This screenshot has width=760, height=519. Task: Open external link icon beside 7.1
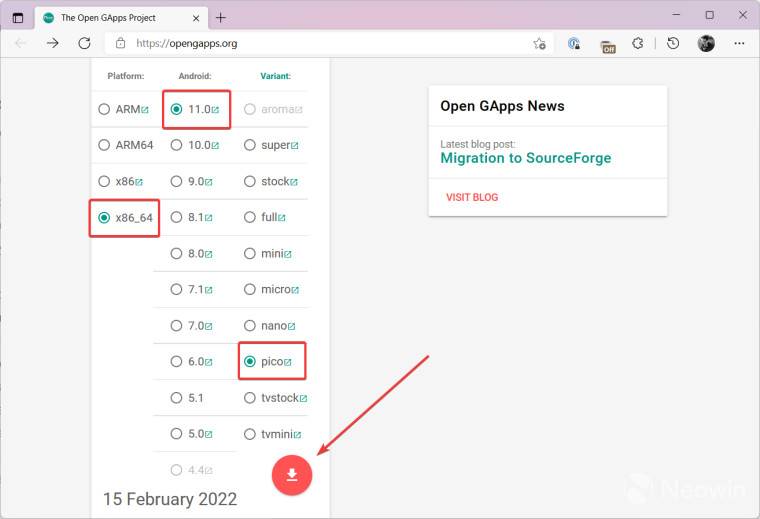tap(208, 290)
